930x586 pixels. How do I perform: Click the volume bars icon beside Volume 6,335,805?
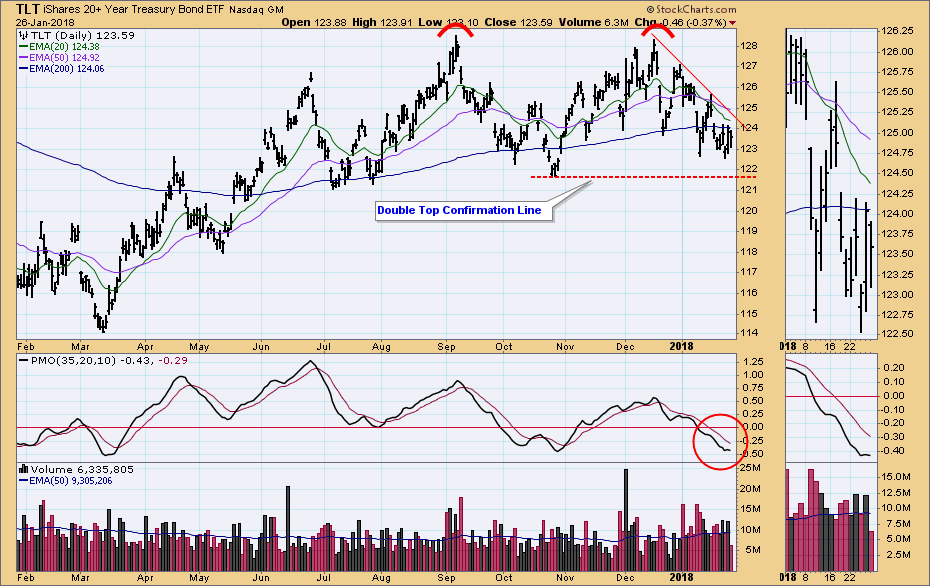point(24,469)
